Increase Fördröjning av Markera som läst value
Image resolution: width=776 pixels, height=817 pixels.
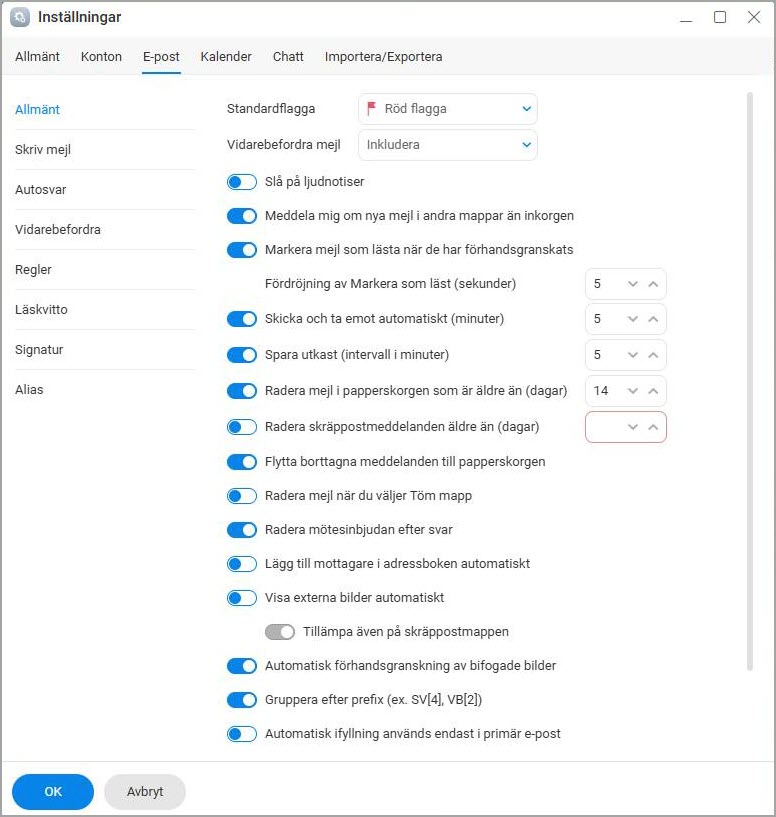tap(653, 284)
